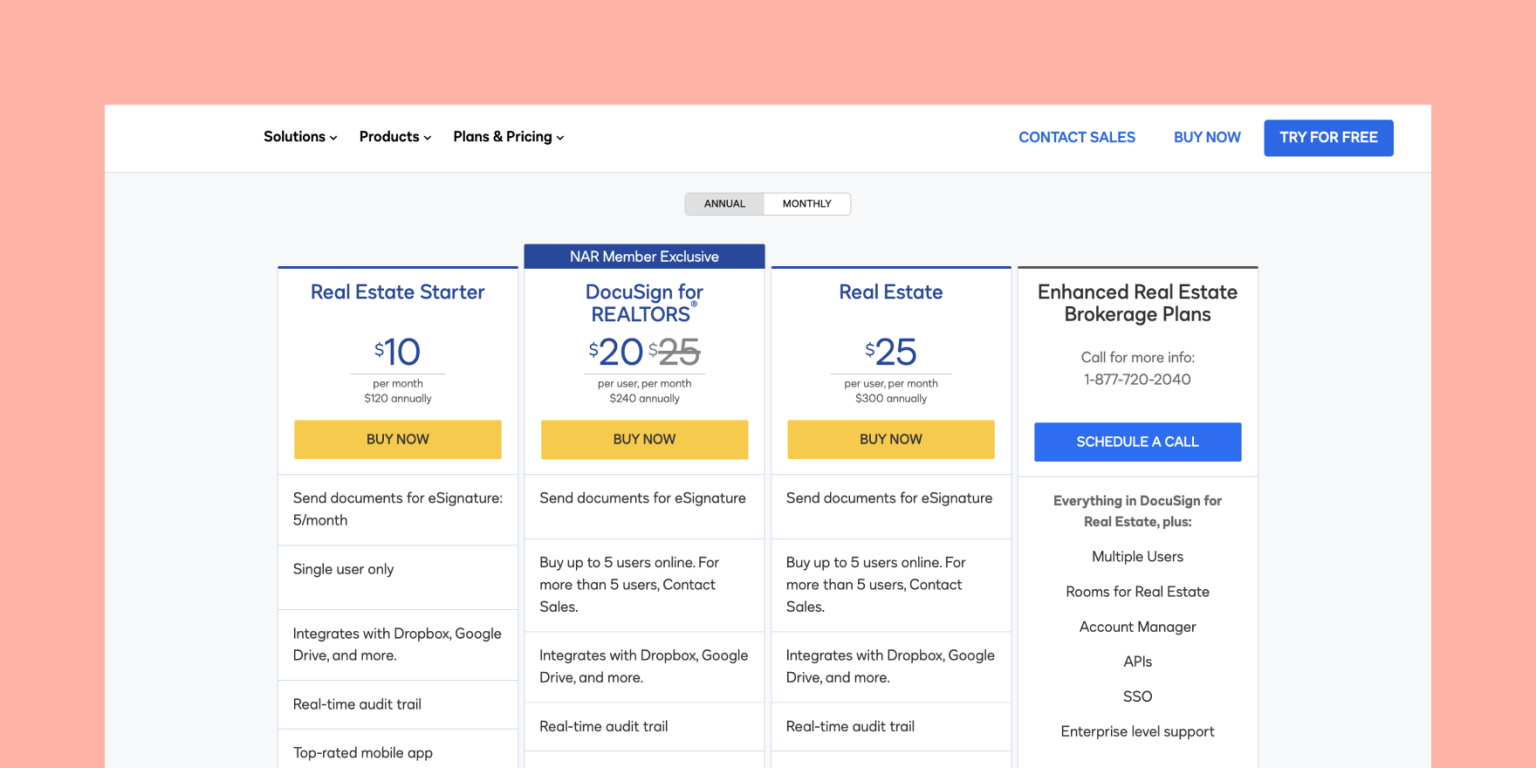Switch to the MONTHLY pricing tab
The height and width of the screenshot is (768, 1536).
pos(806,203)
